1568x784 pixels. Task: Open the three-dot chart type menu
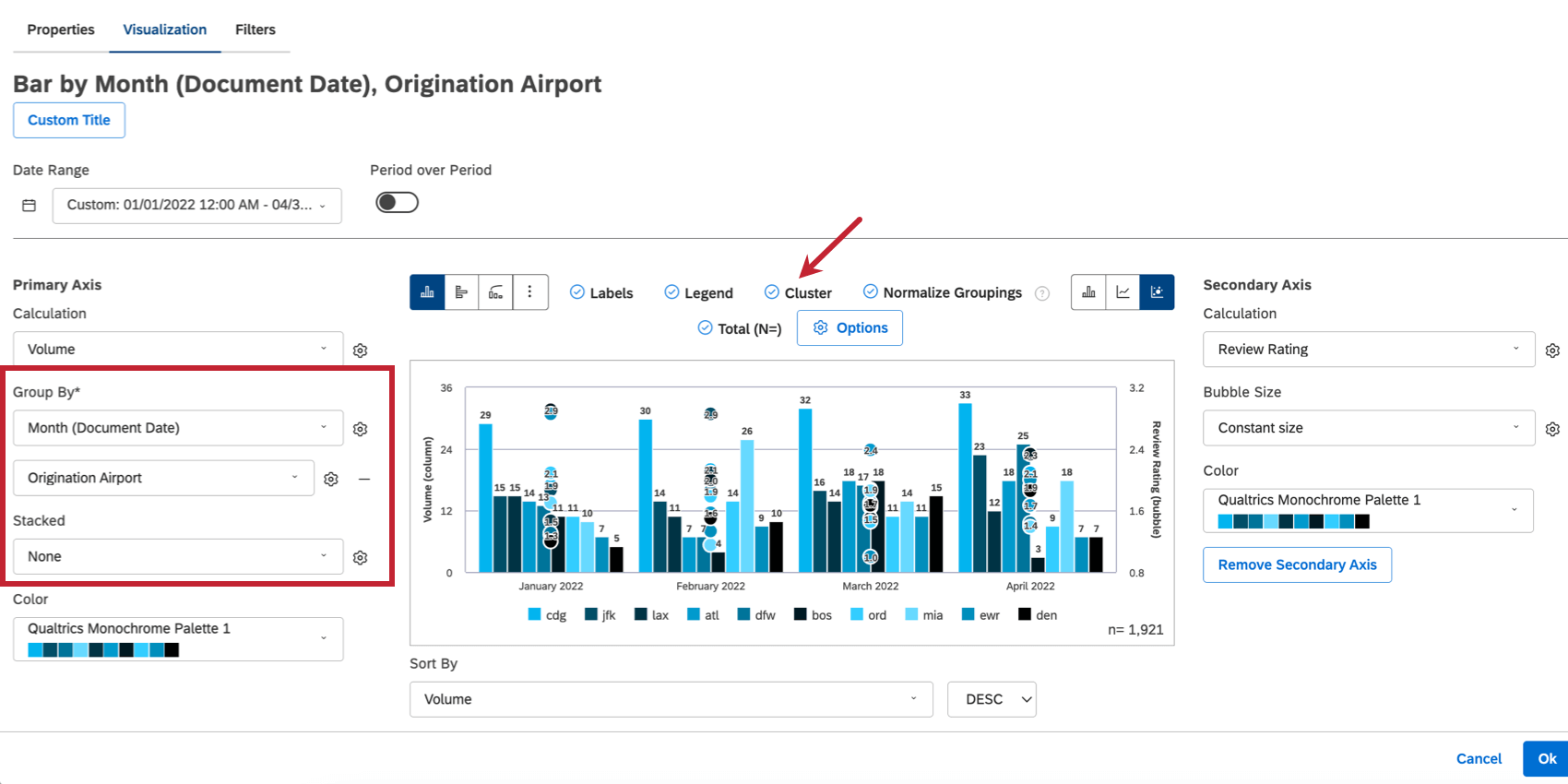click(530, 291)
